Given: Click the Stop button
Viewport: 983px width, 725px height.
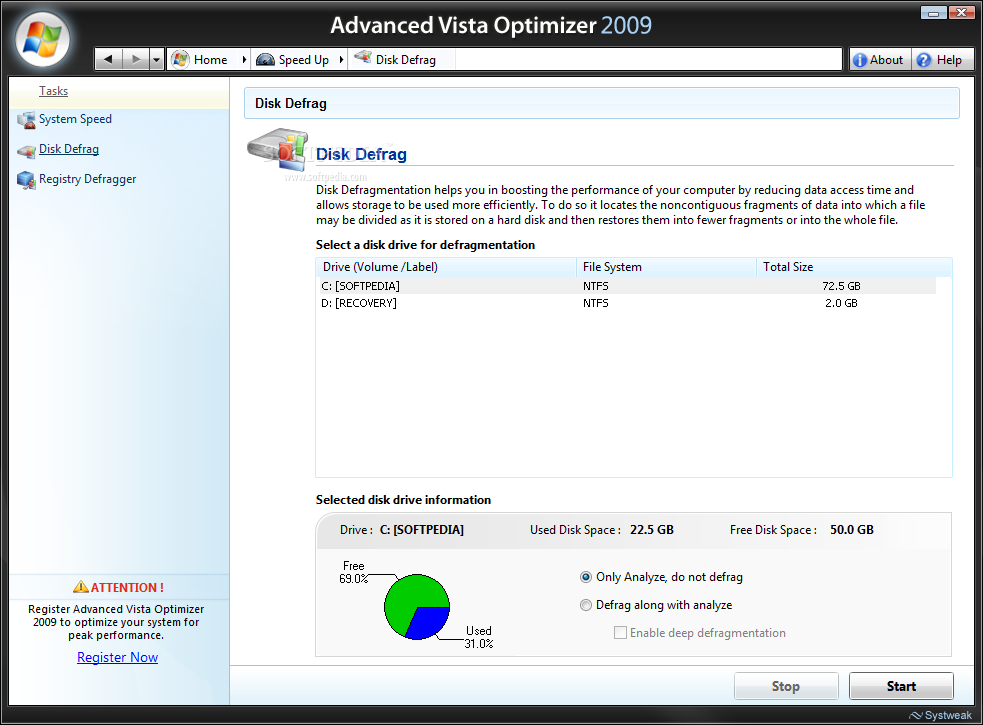Looking at the screenshot, I should [786, 686].
